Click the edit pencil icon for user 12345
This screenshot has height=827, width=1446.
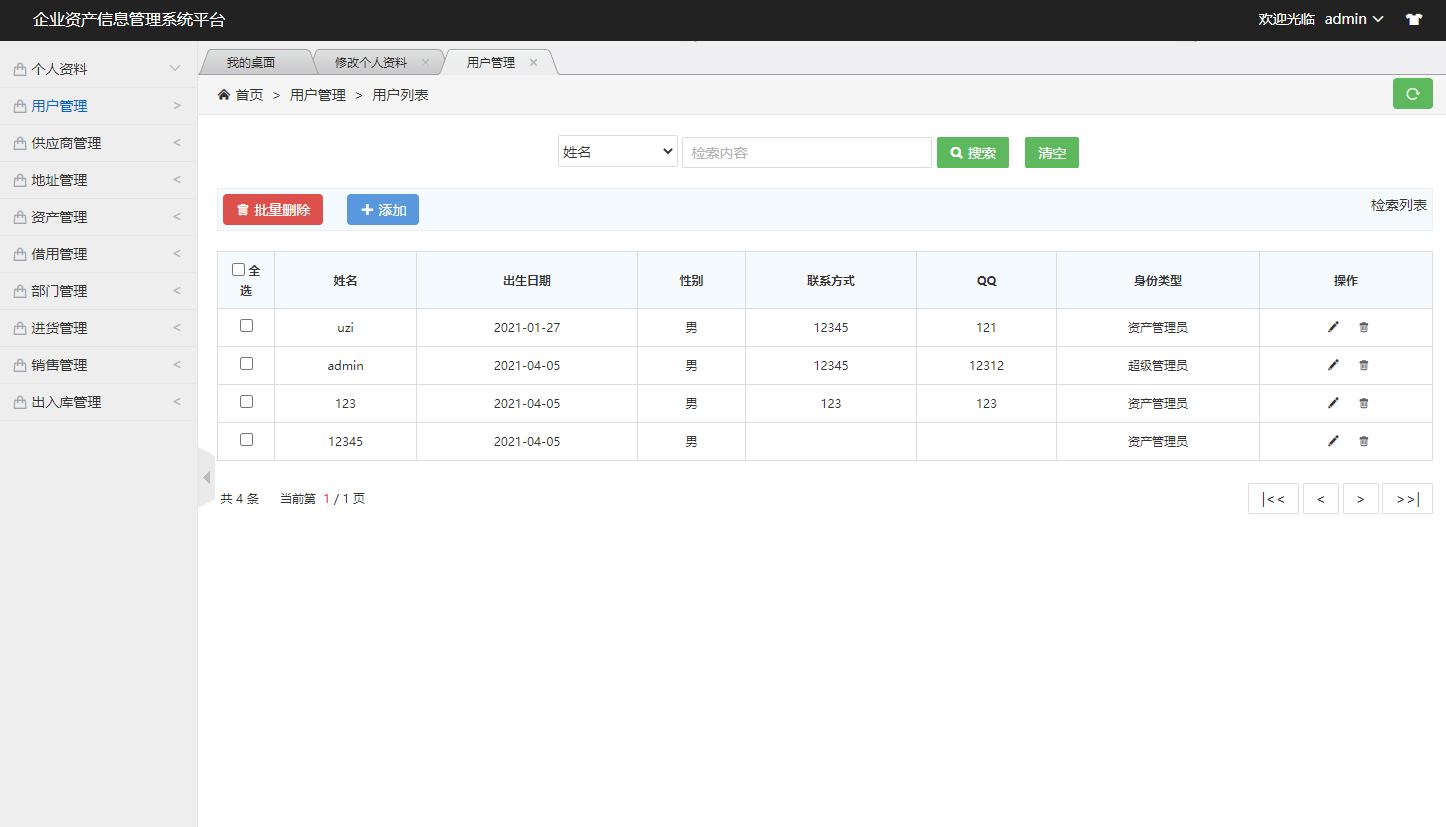coord(1332,440)
